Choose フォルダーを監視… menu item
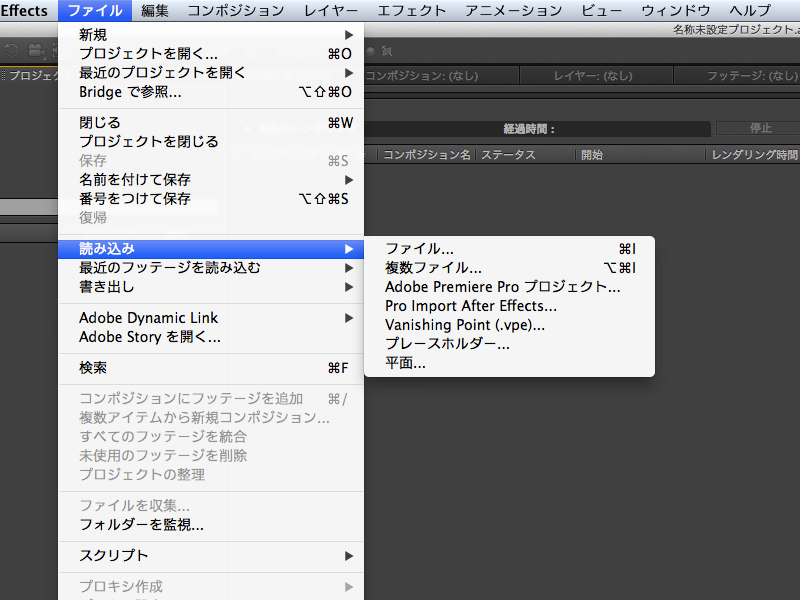The image size is (800, 600). point(211,524)
